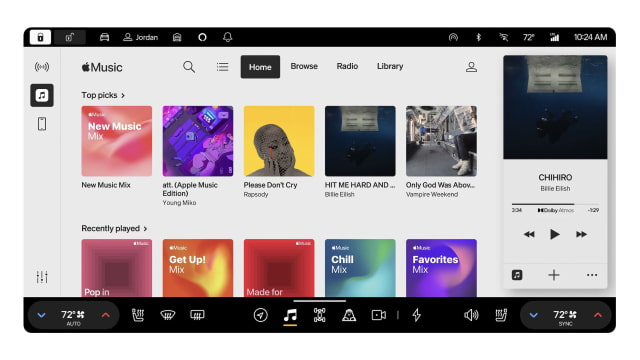
Task: Skip to next track
Action: pyautogui.click(x=581, y=234)
